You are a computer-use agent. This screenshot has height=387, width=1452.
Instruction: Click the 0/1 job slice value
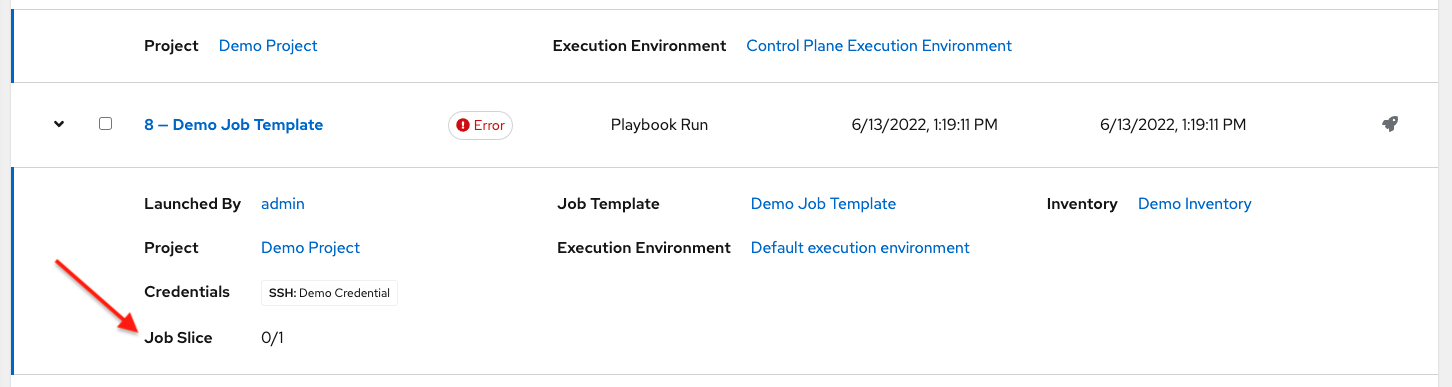click(x=272, y=338)
